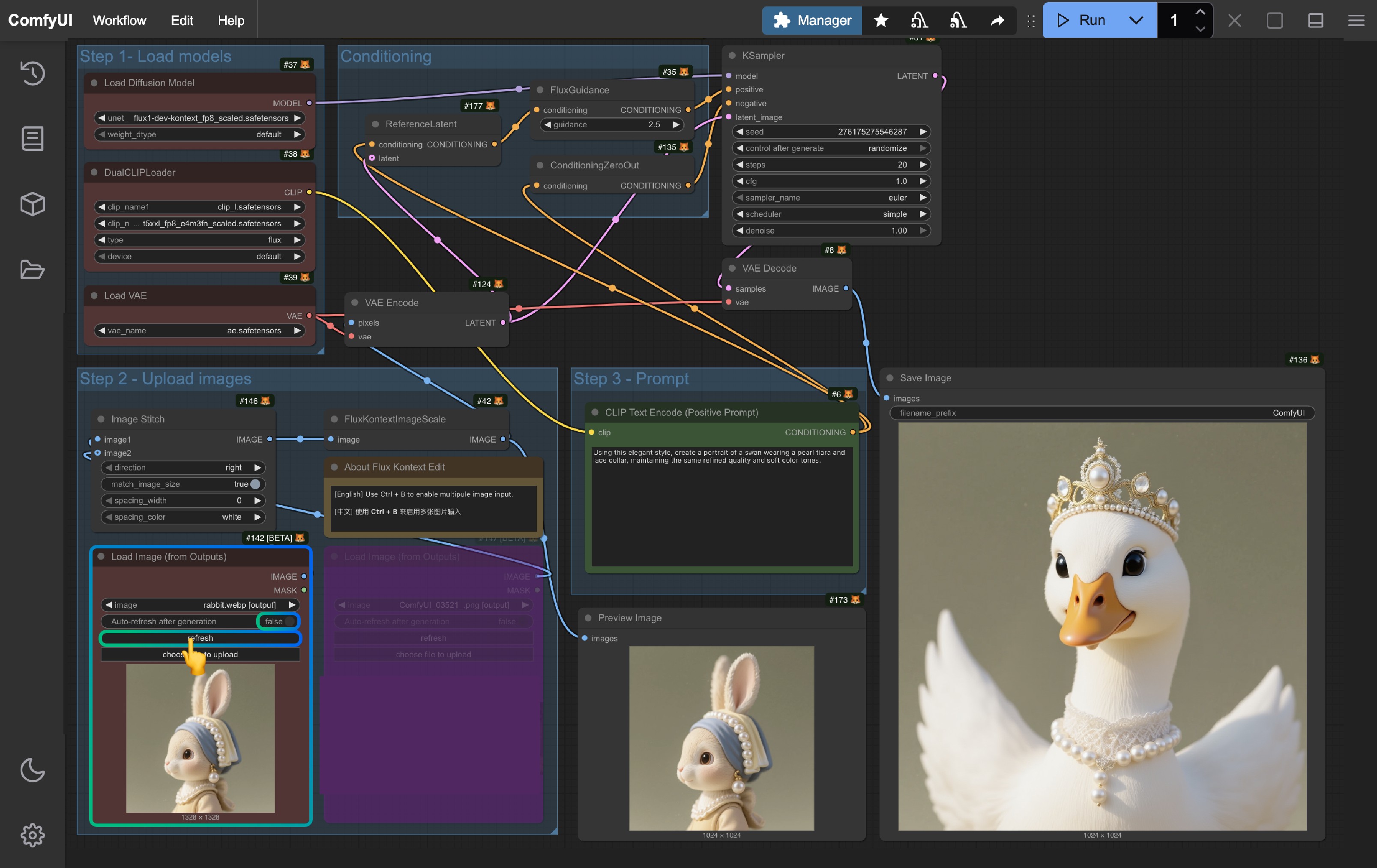Open the model library cube icon
Screen dimensions: 1377x868
coord(33,204)
